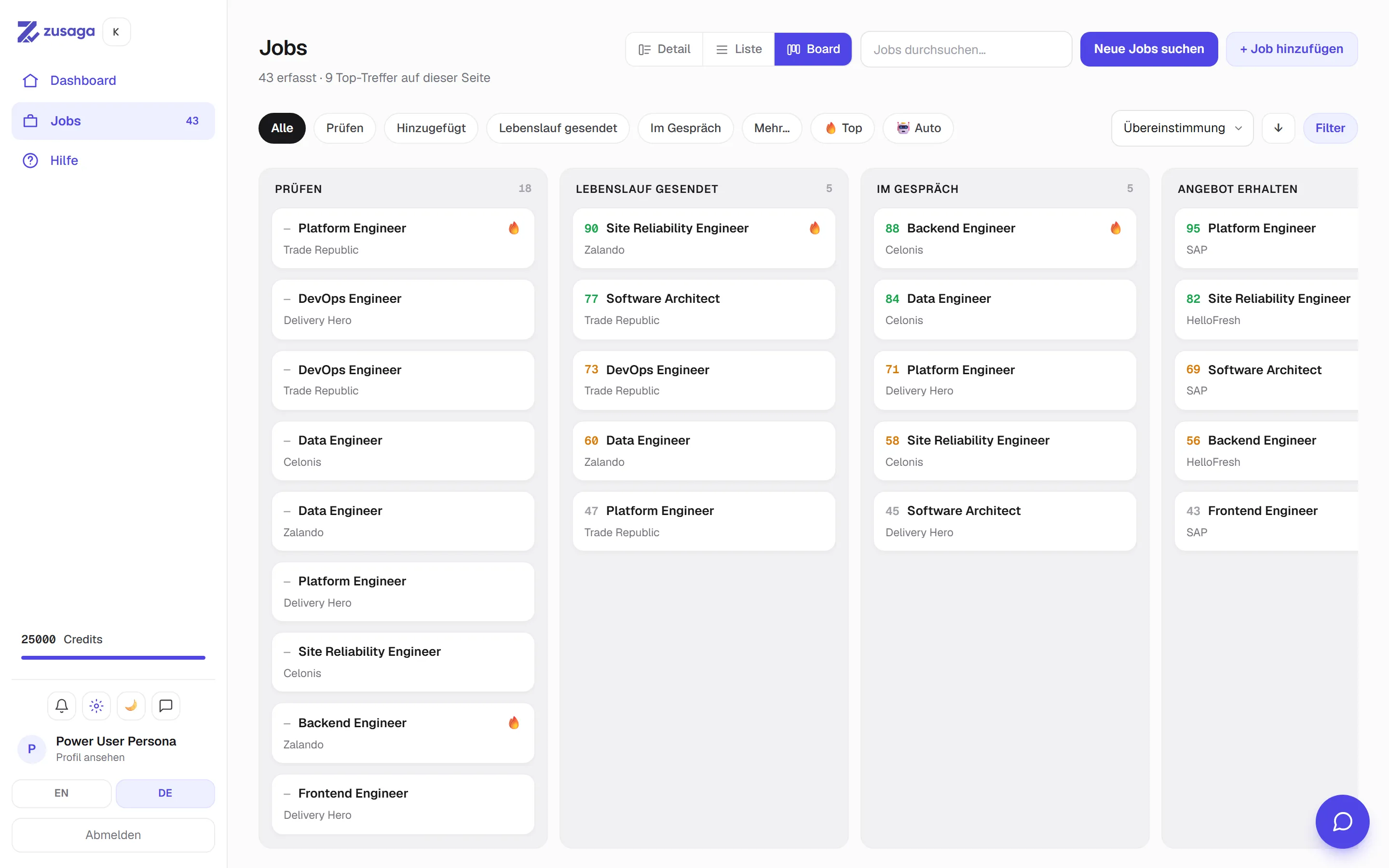Click + Job hinzufügen button
The image size is (1389, 868).
coord(1292,49)
